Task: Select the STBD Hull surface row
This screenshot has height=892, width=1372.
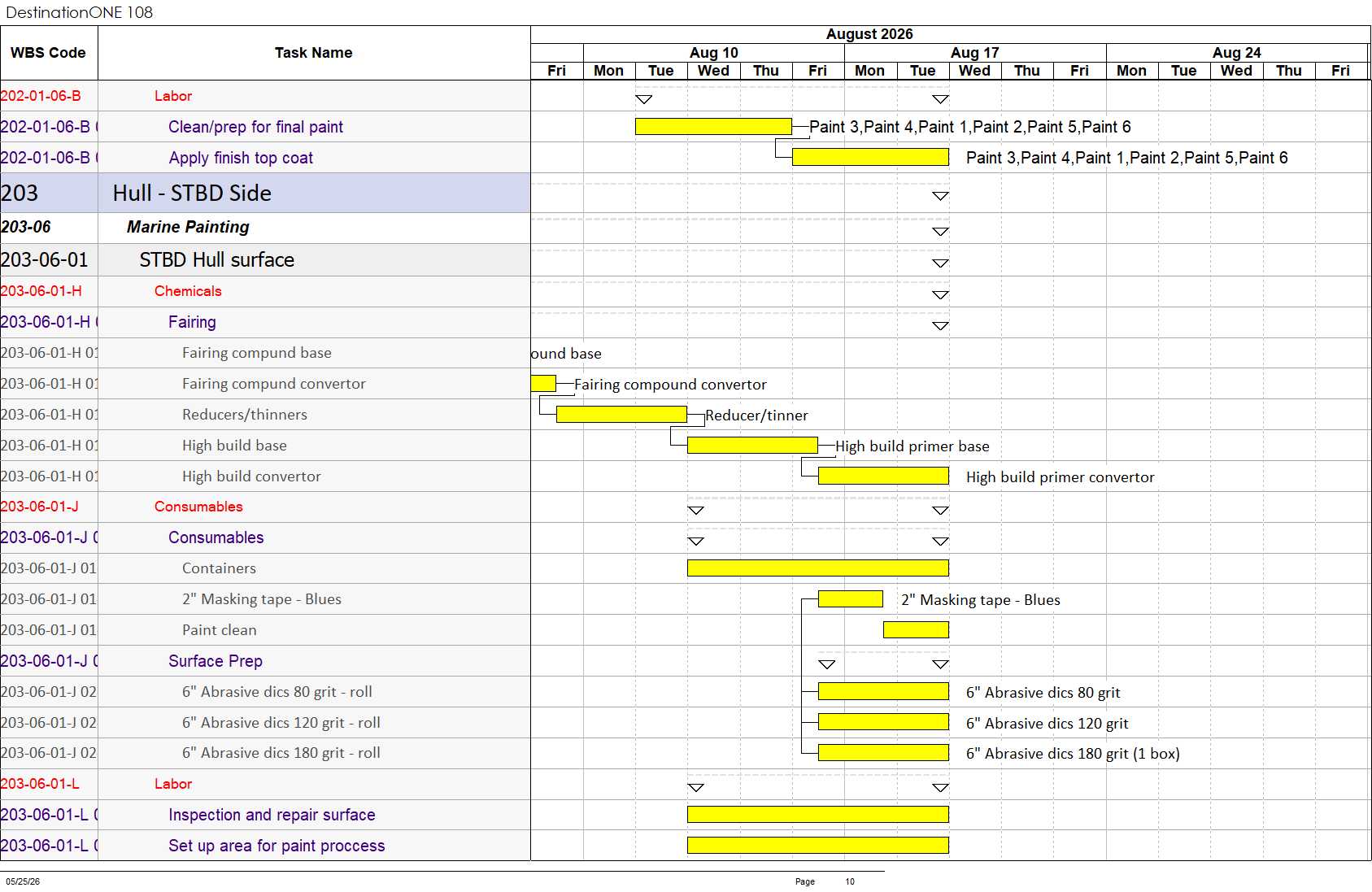Action: [265, 260]
